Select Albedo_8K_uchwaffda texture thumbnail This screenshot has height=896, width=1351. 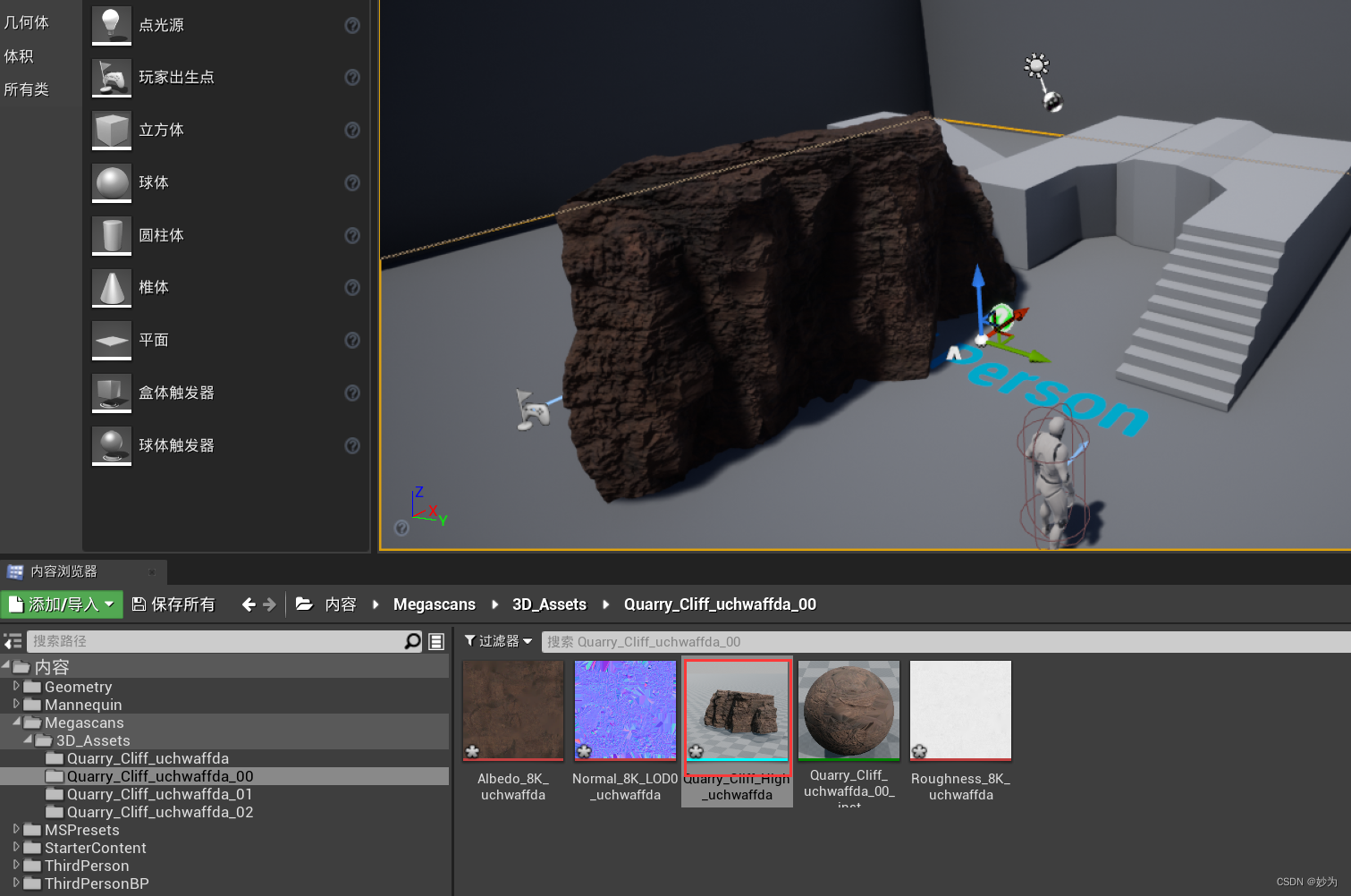point(513,711)
